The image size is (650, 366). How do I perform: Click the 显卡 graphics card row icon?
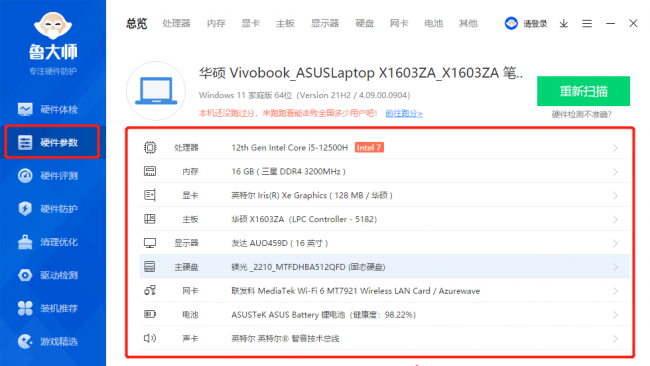(150, 195)
